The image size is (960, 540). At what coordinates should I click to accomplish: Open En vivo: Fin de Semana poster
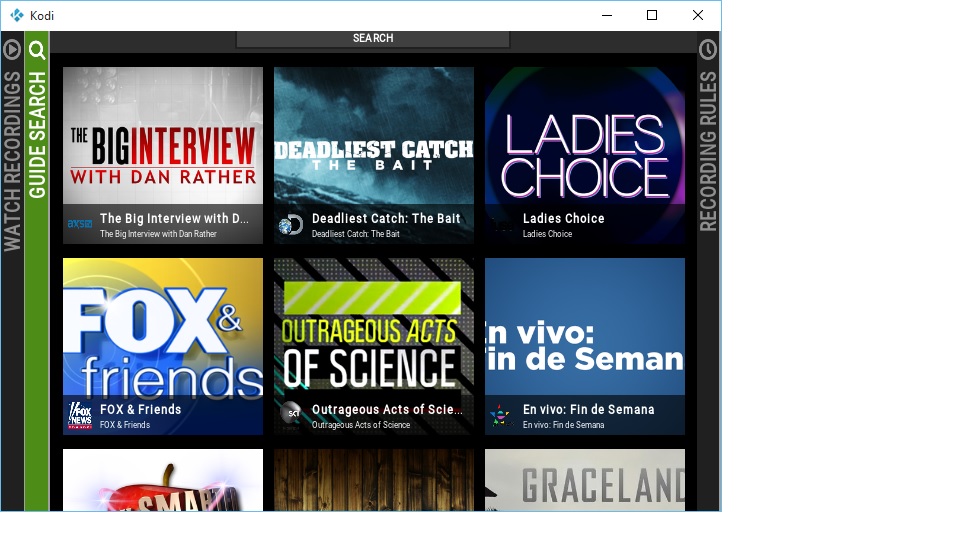pos(585,347)
